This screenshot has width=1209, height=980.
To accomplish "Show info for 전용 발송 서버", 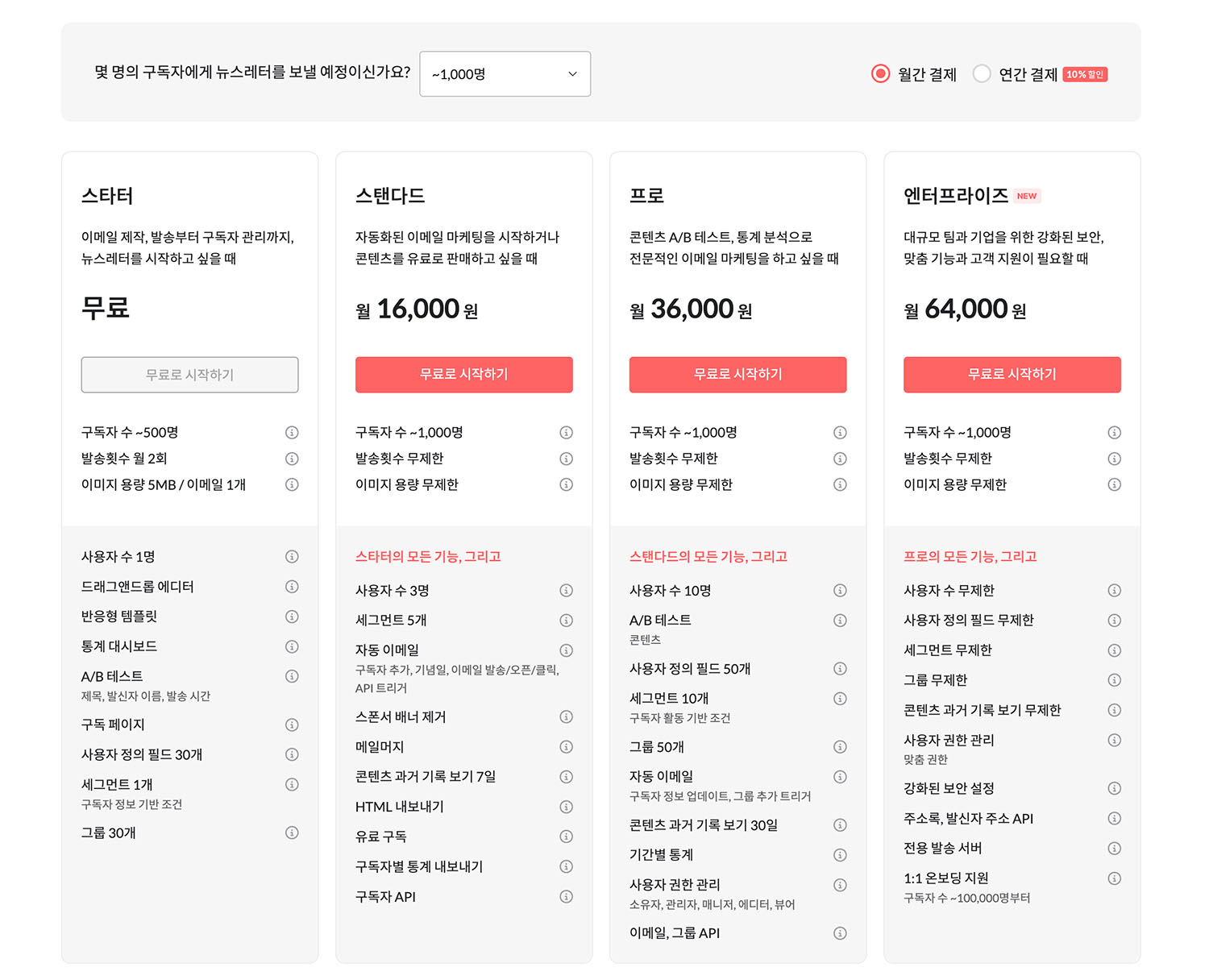I will click(1115, 848).
